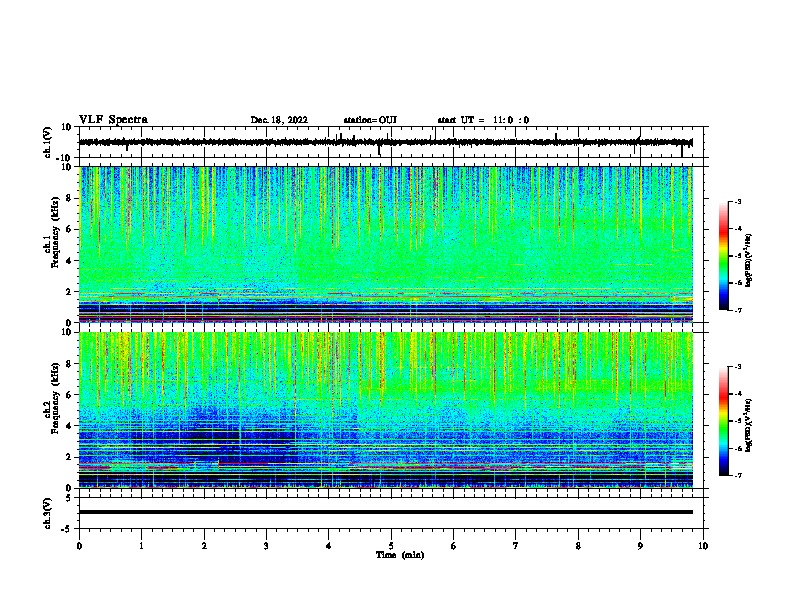The image size is (792, 612).
Task: Click the "ch.1(V)" axis label
Action: pyautogui.click(x=48, y=142)
